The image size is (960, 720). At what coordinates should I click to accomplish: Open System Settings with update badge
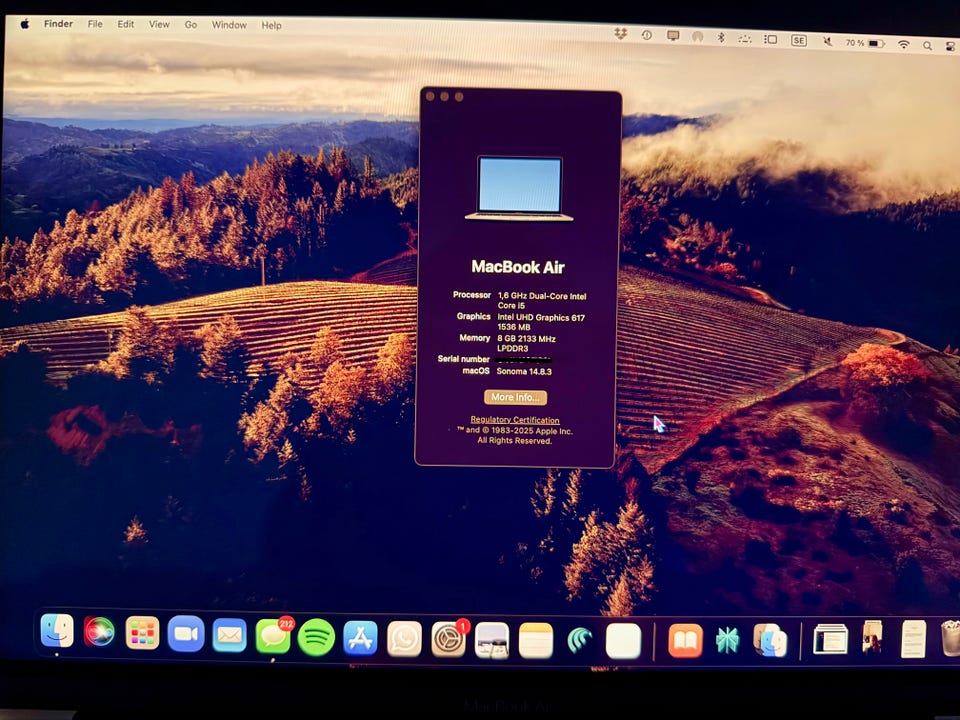448,639
